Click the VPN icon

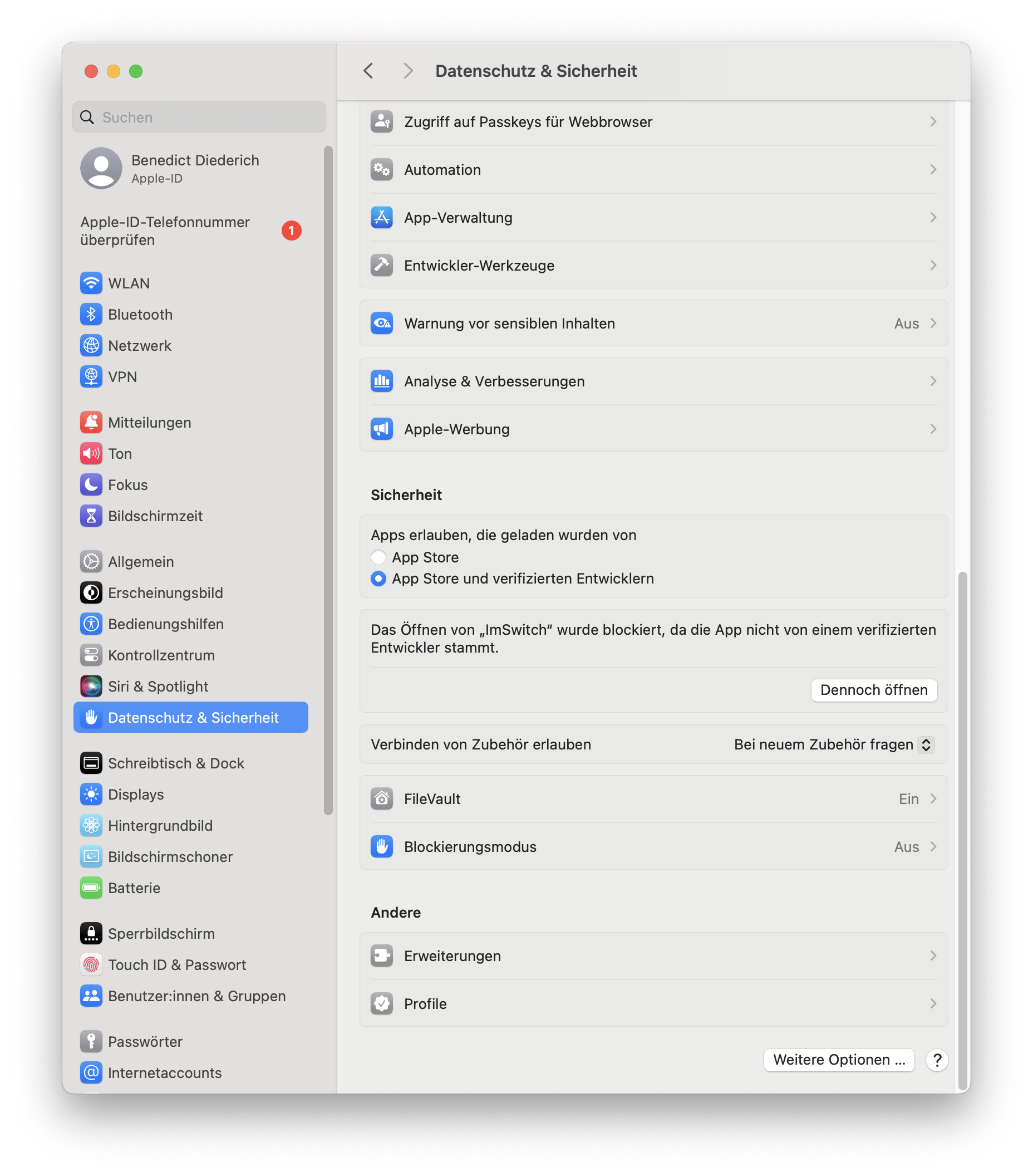[x=91, y=377]
